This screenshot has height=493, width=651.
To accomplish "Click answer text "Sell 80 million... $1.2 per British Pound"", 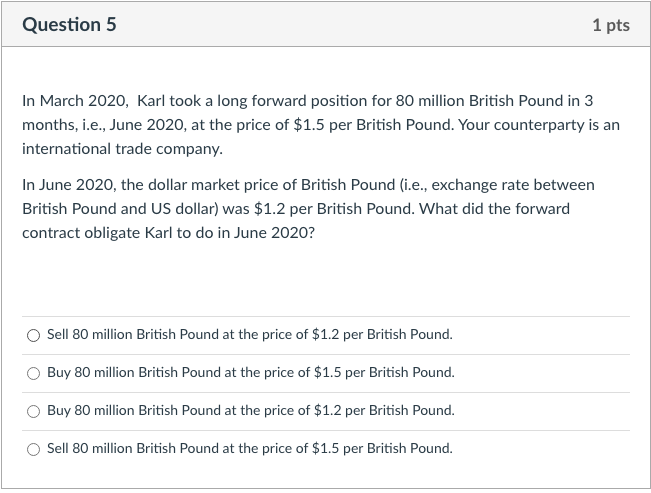I will (249, 335).
